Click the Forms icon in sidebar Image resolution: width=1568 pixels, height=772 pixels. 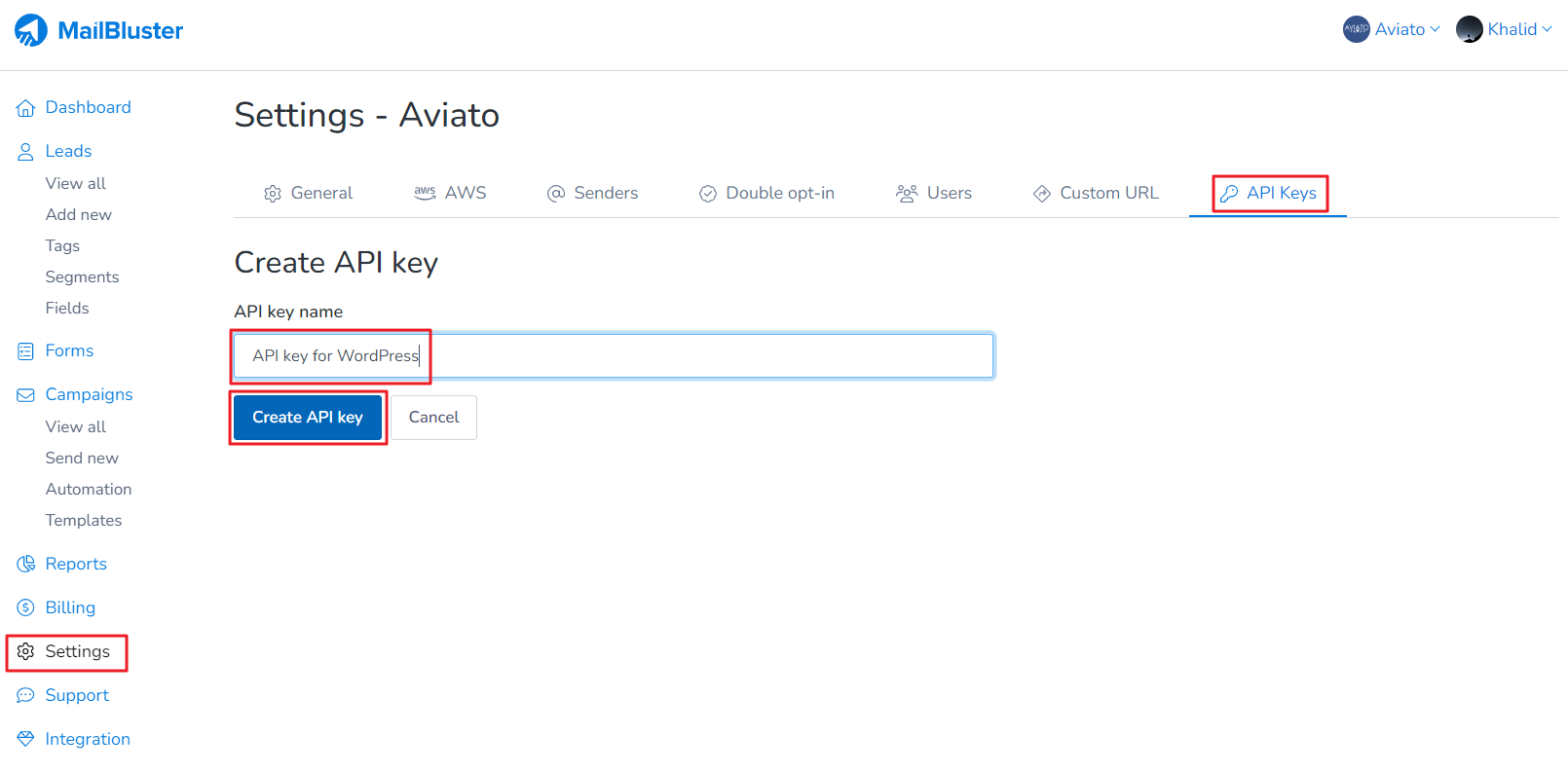tap(26, 351)
